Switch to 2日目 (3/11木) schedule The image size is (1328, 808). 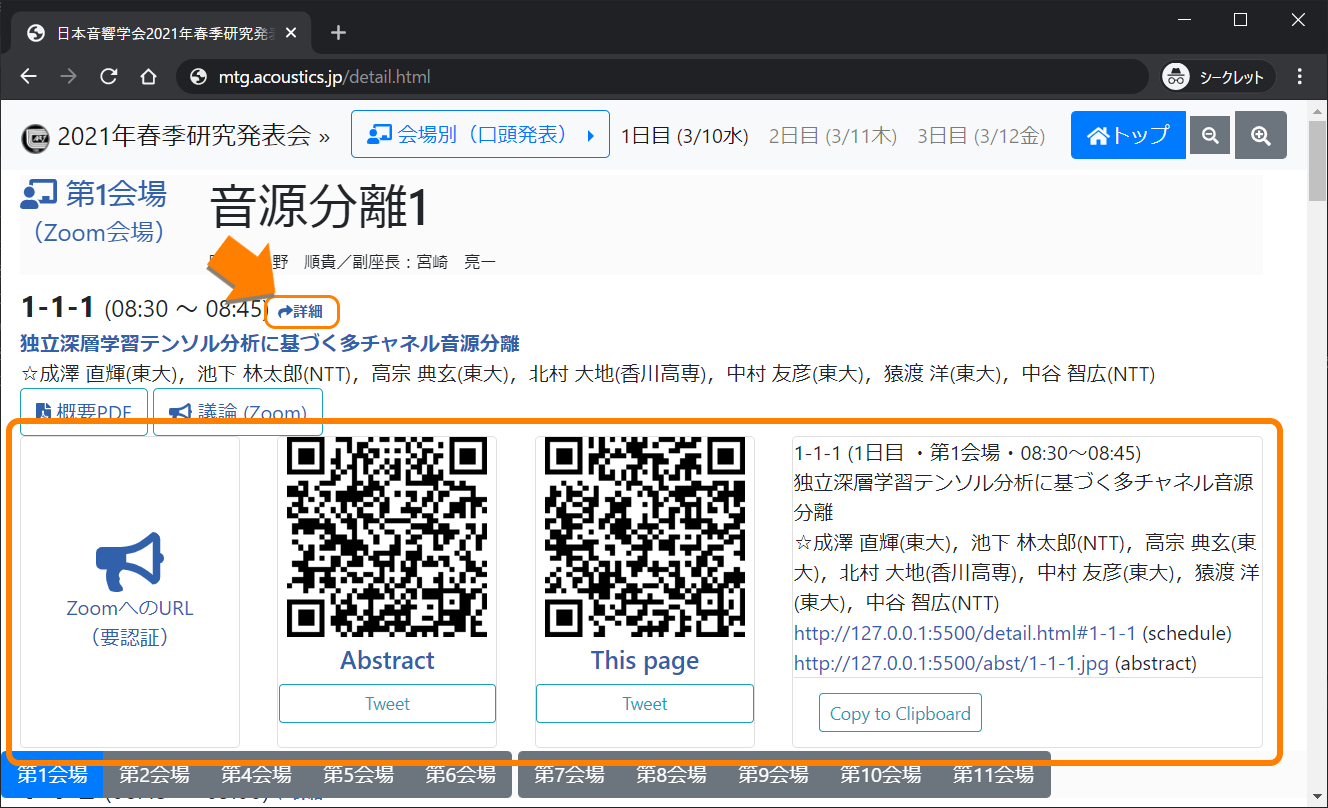[832, 136]
